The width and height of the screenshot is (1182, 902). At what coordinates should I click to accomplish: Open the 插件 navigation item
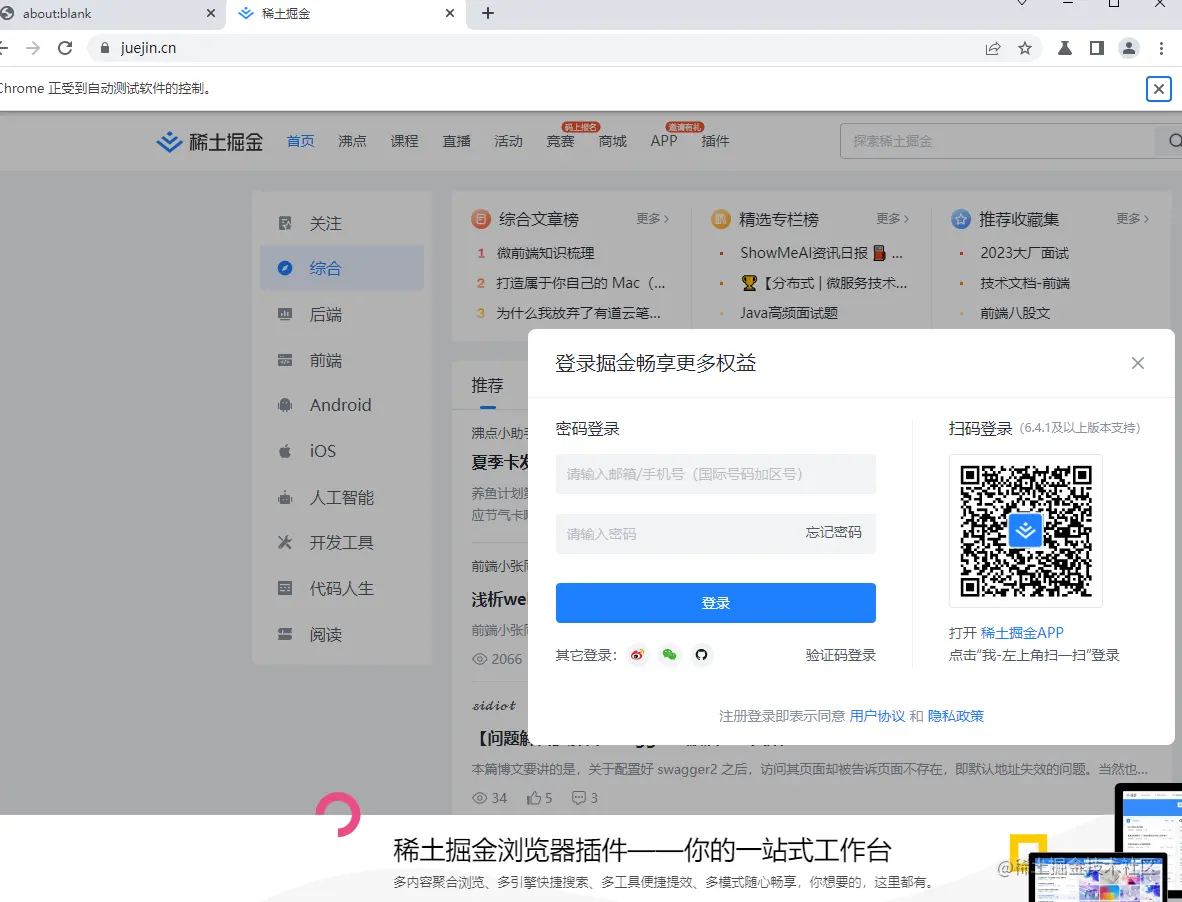(715, 141)
